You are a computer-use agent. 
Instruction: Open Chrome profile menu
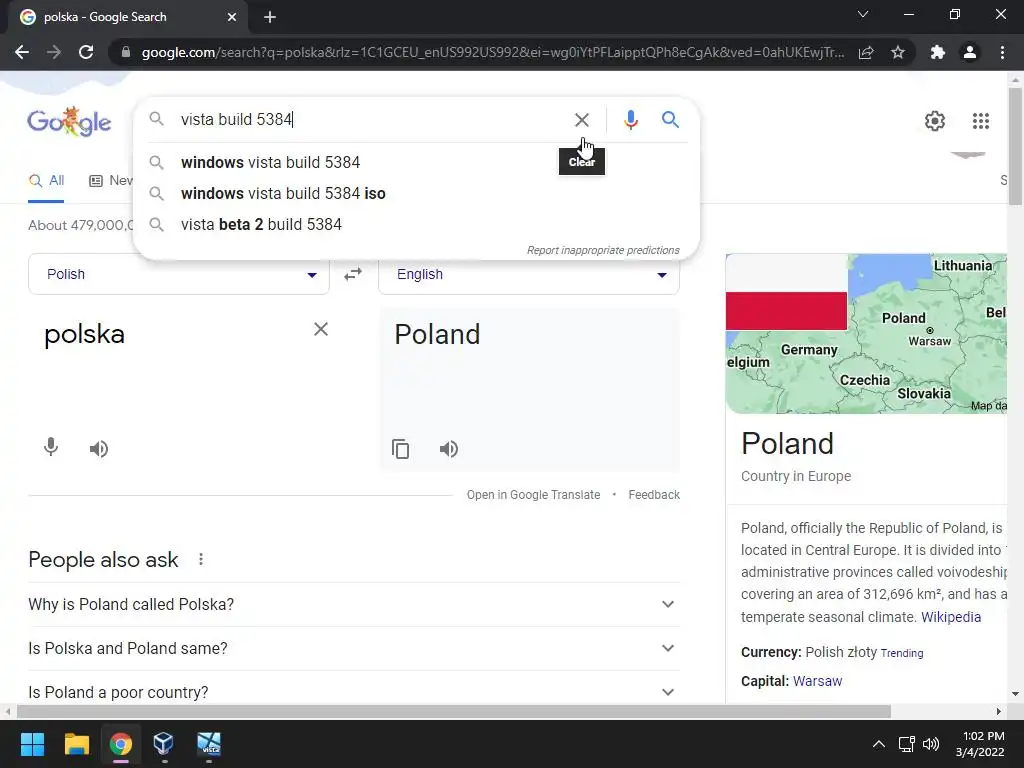970,52
